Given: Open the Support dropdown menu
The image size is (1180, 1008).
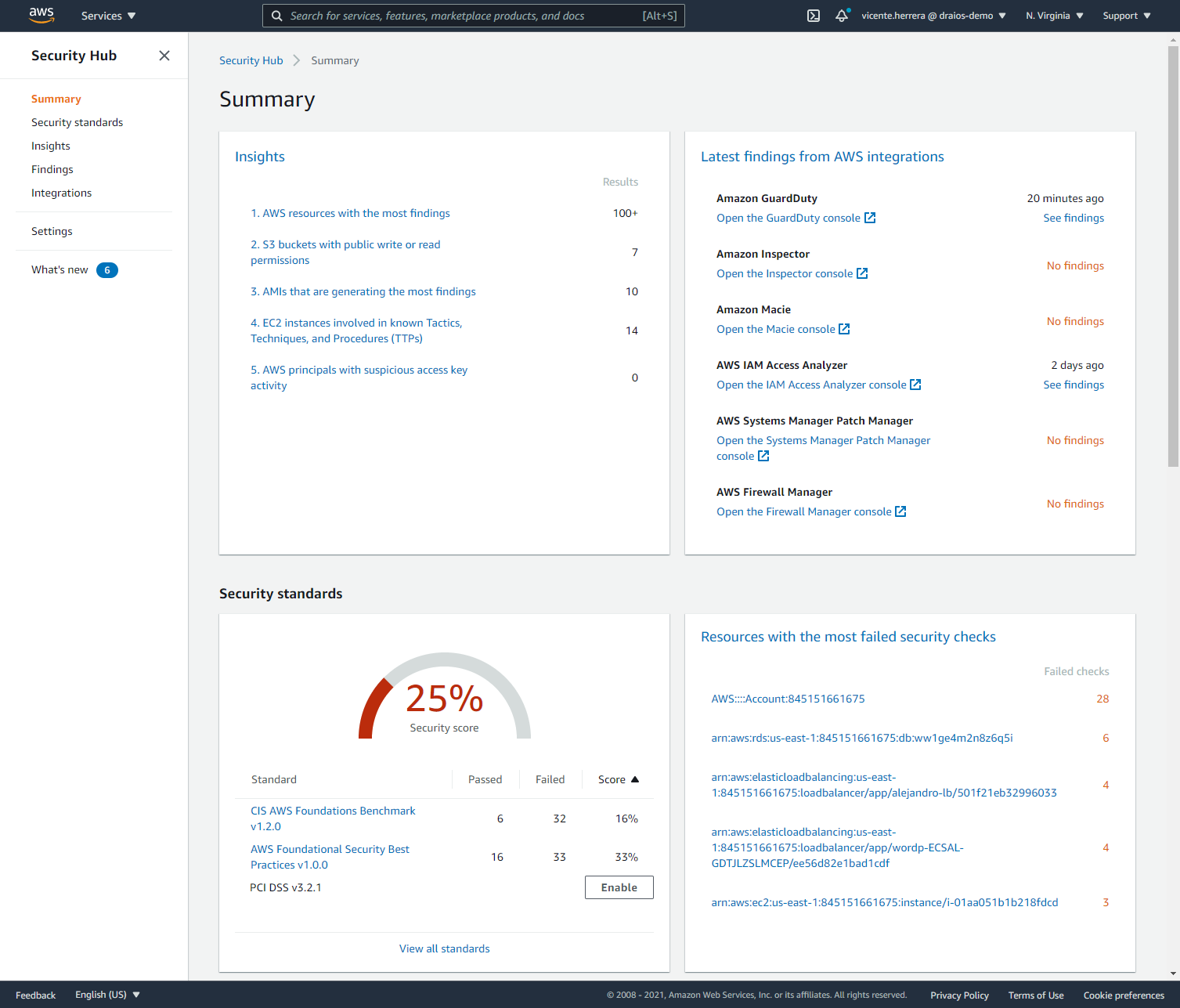Looking at the screenshot, I should click(1127, 16).
